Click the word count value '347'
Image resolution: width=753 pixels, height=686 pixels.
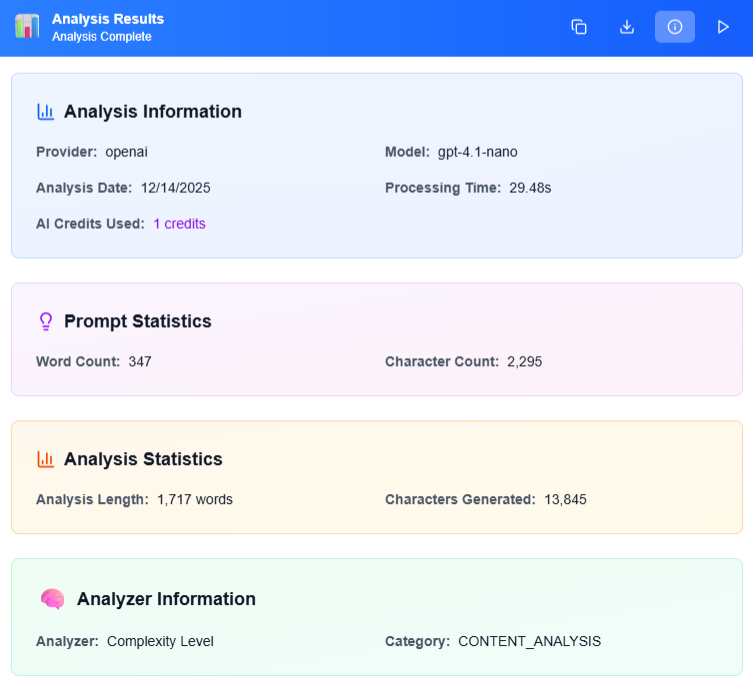(140, 362)
